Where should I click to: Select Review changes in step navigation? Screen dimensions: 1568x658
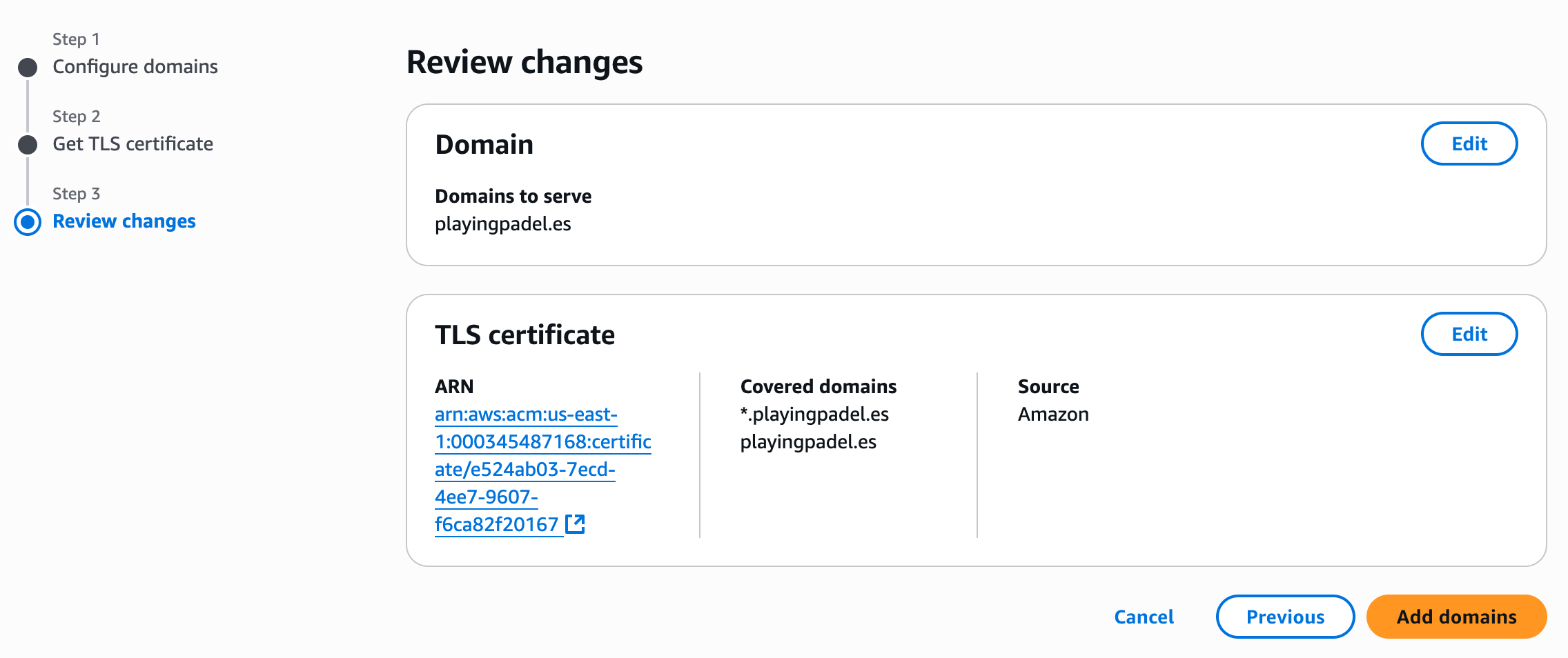tap(124, 221)
